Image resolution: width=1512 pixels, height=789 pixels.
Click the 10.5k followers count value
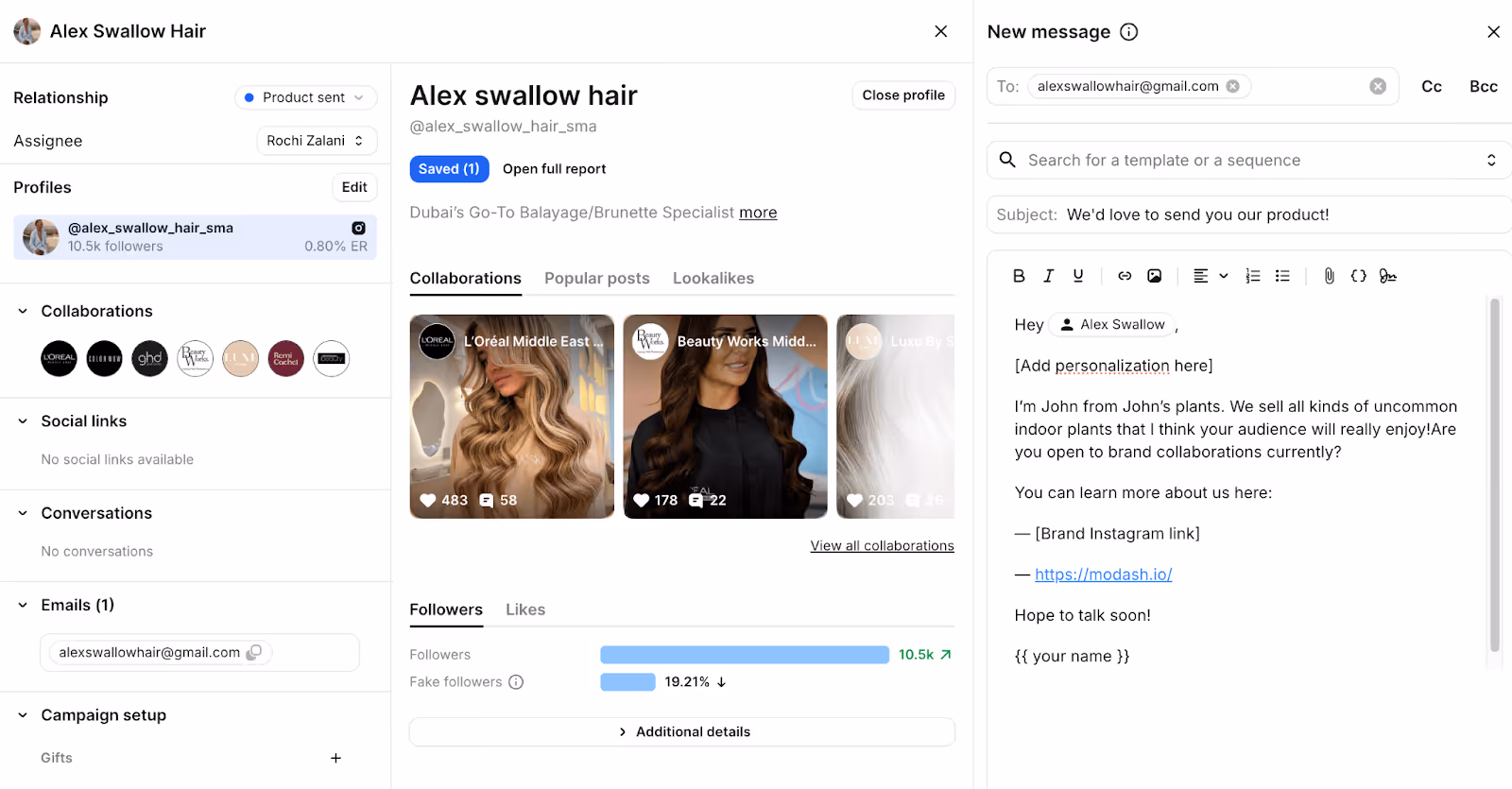916,655
